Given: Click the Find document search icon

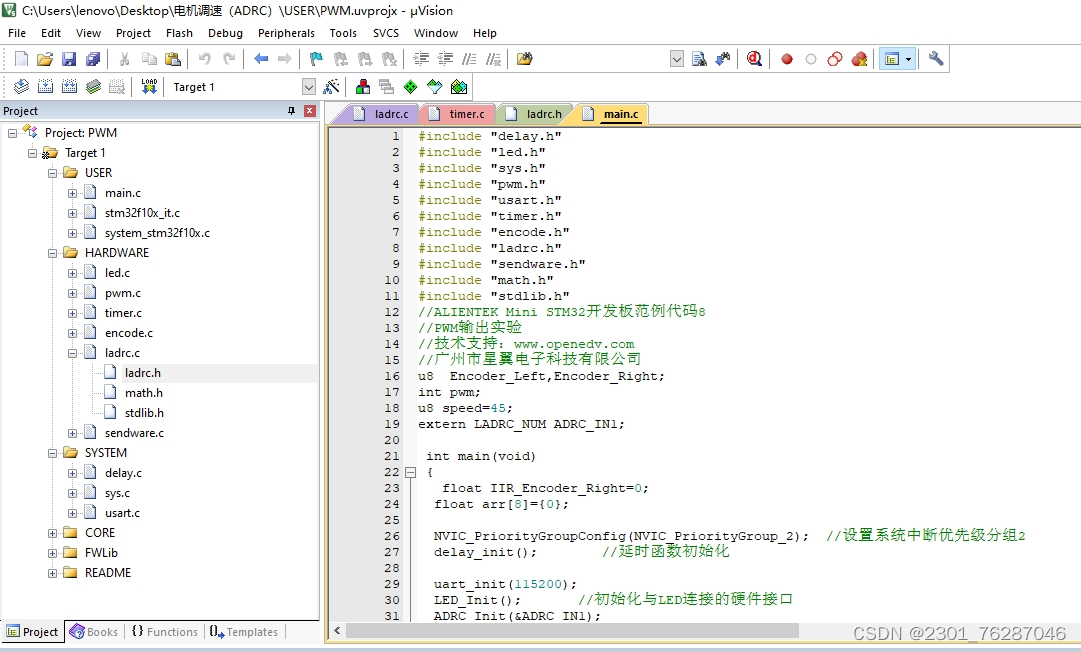Looking at the screenshot, I should tap(699, 59).
